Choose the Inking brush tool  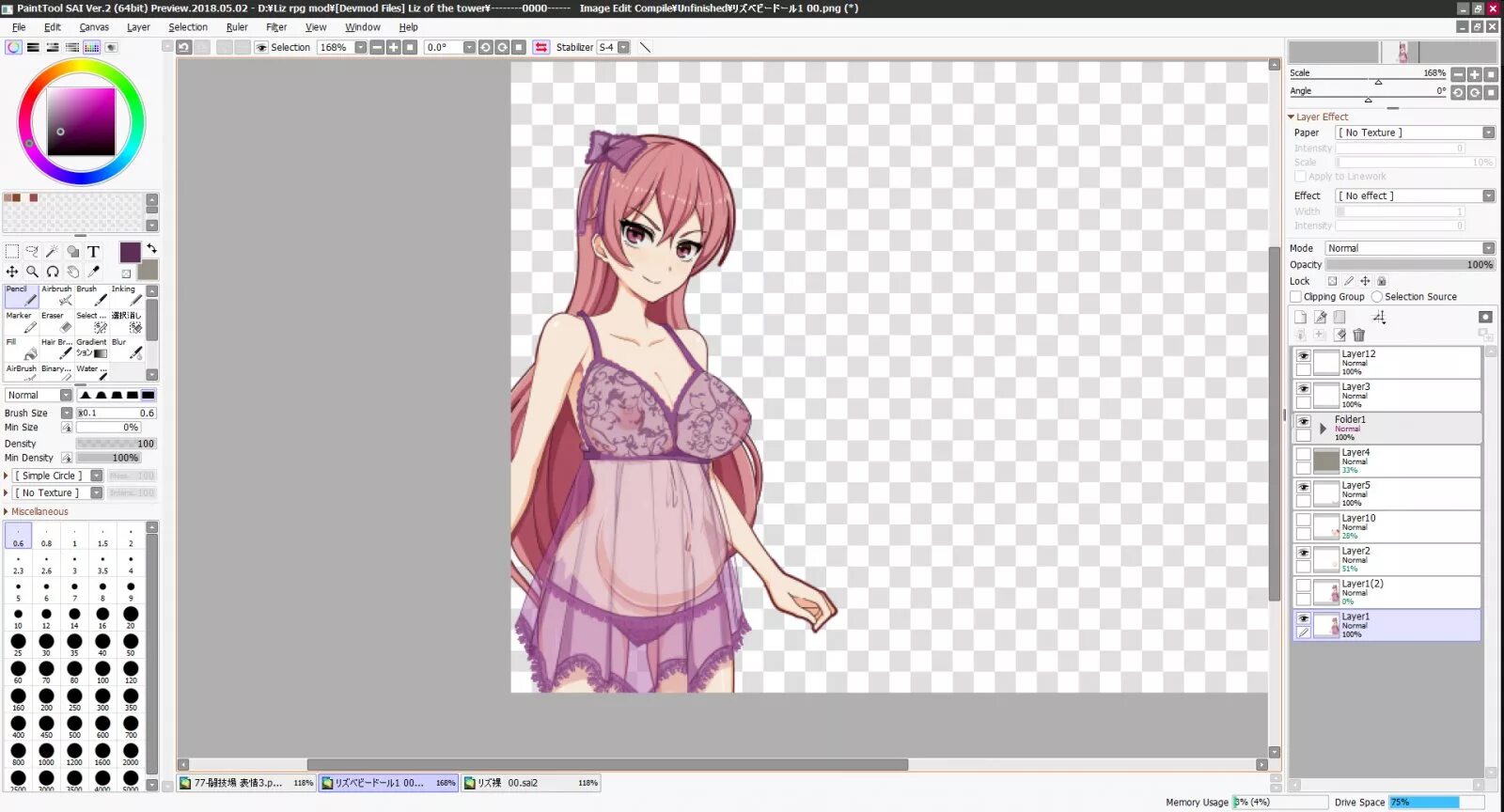(127, 296)
